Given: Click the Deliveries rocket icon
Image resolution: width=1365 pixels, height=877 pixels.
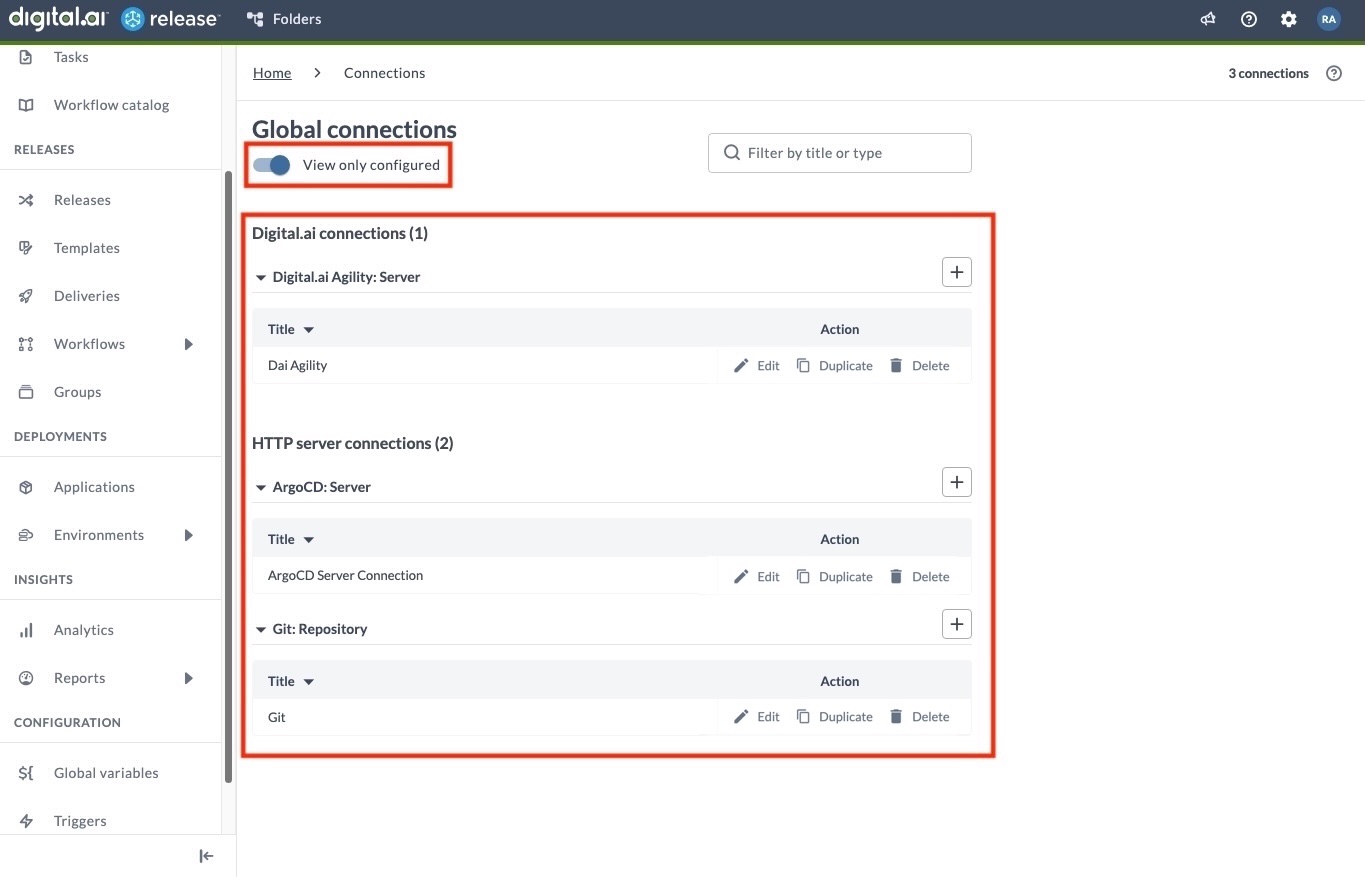Looking at the screenshot, I should tap(27, 296).
